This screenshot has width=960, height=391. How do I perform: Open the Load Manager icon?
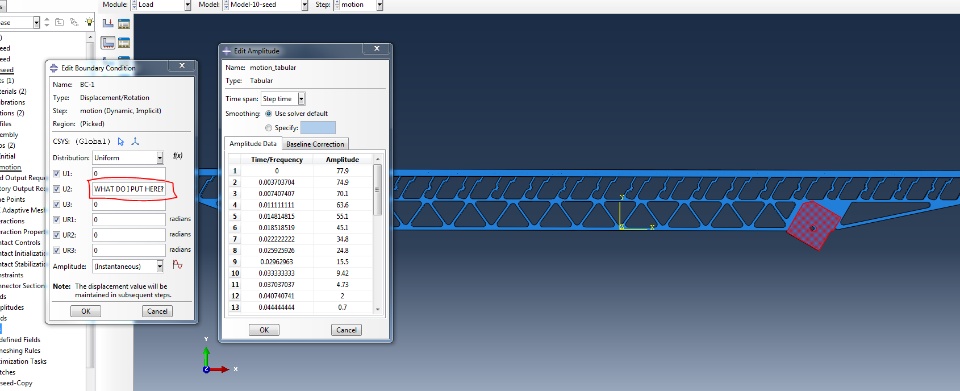124,23
